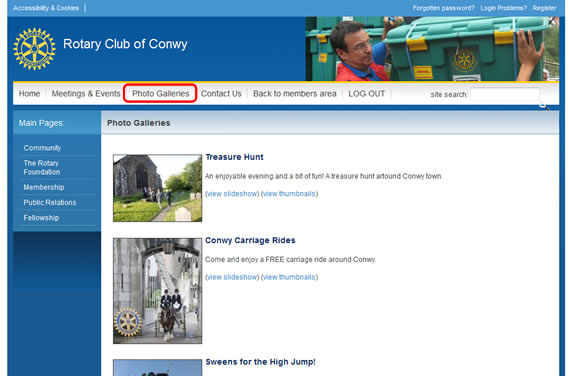Viewport: 570px width, 376px height.
Task: Click 'An enjoyable evening' description text
Action: pos(324,176)
